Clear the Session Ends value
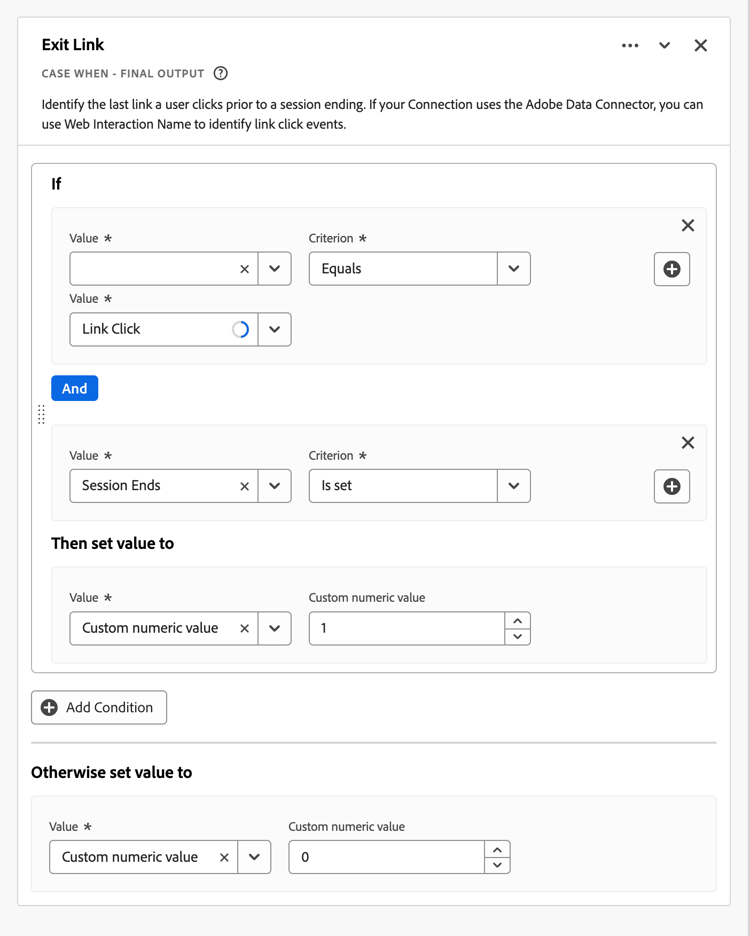 (x=244, y=487)
